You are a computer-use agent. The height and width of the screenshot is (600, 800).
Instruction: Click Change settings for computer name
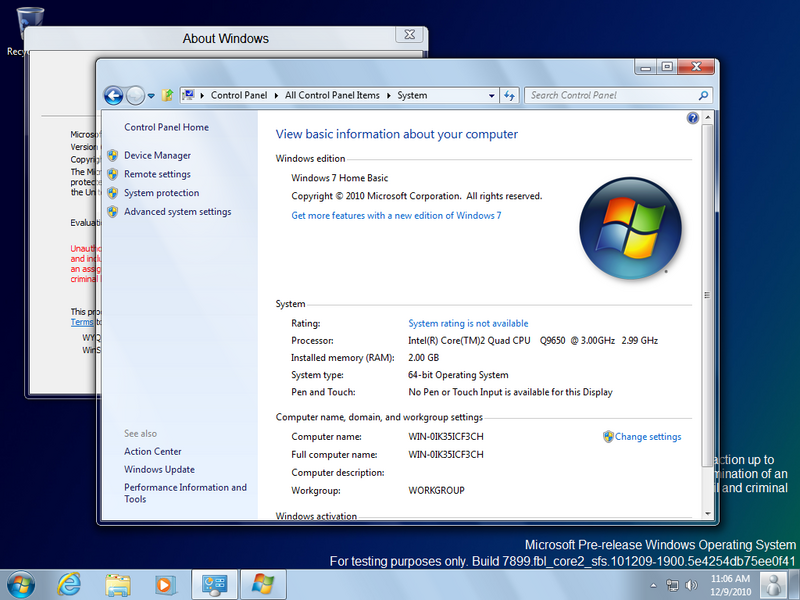(x=647, y=437)
